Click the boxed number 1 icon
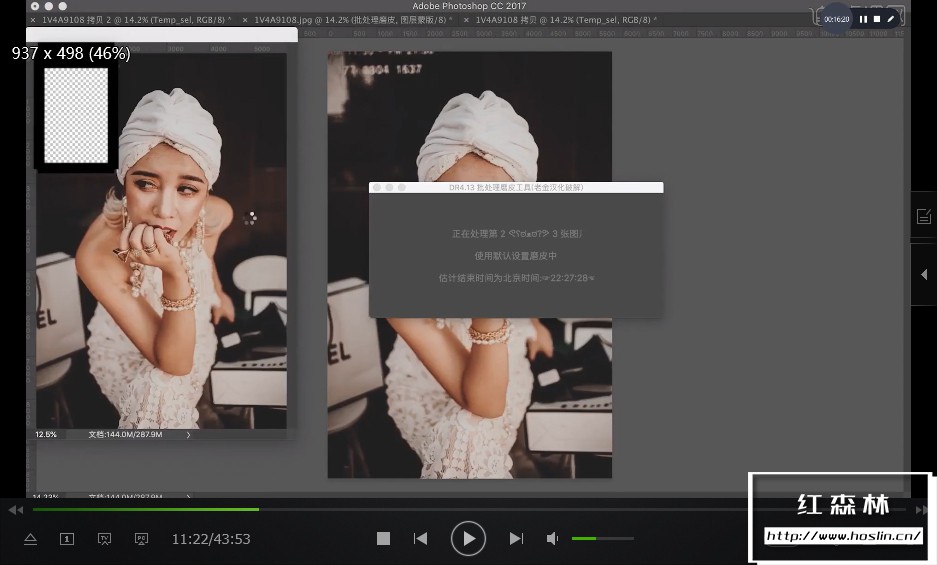 [67, 539]
